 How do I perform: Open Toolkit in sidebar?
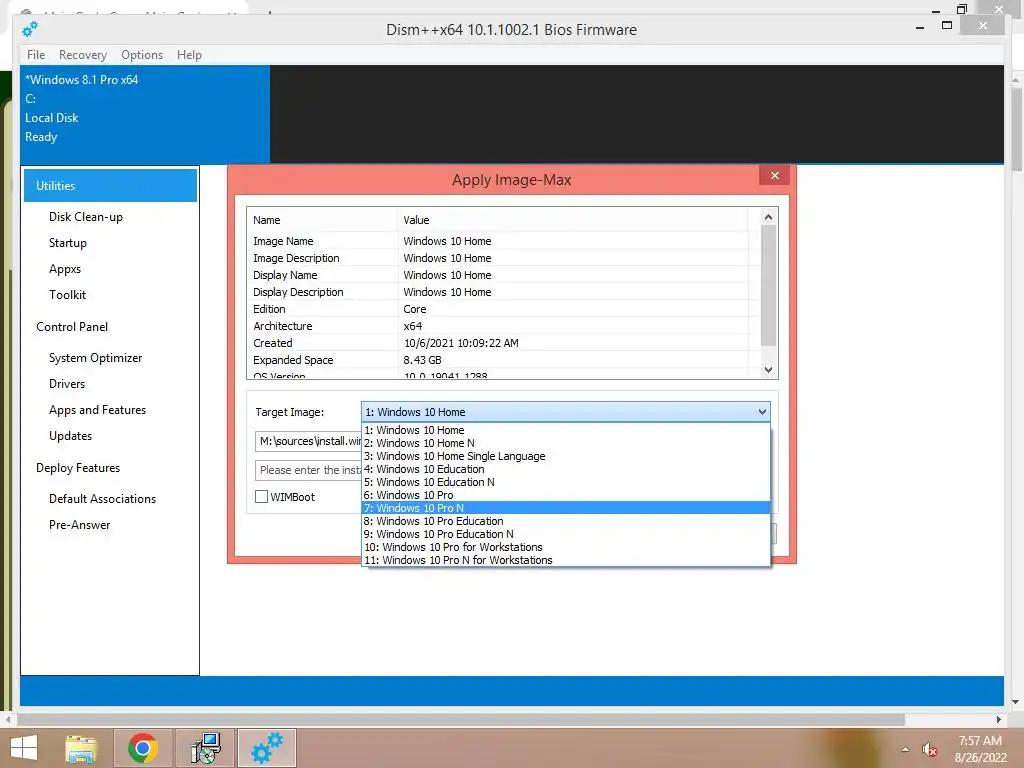click(67, 295)
